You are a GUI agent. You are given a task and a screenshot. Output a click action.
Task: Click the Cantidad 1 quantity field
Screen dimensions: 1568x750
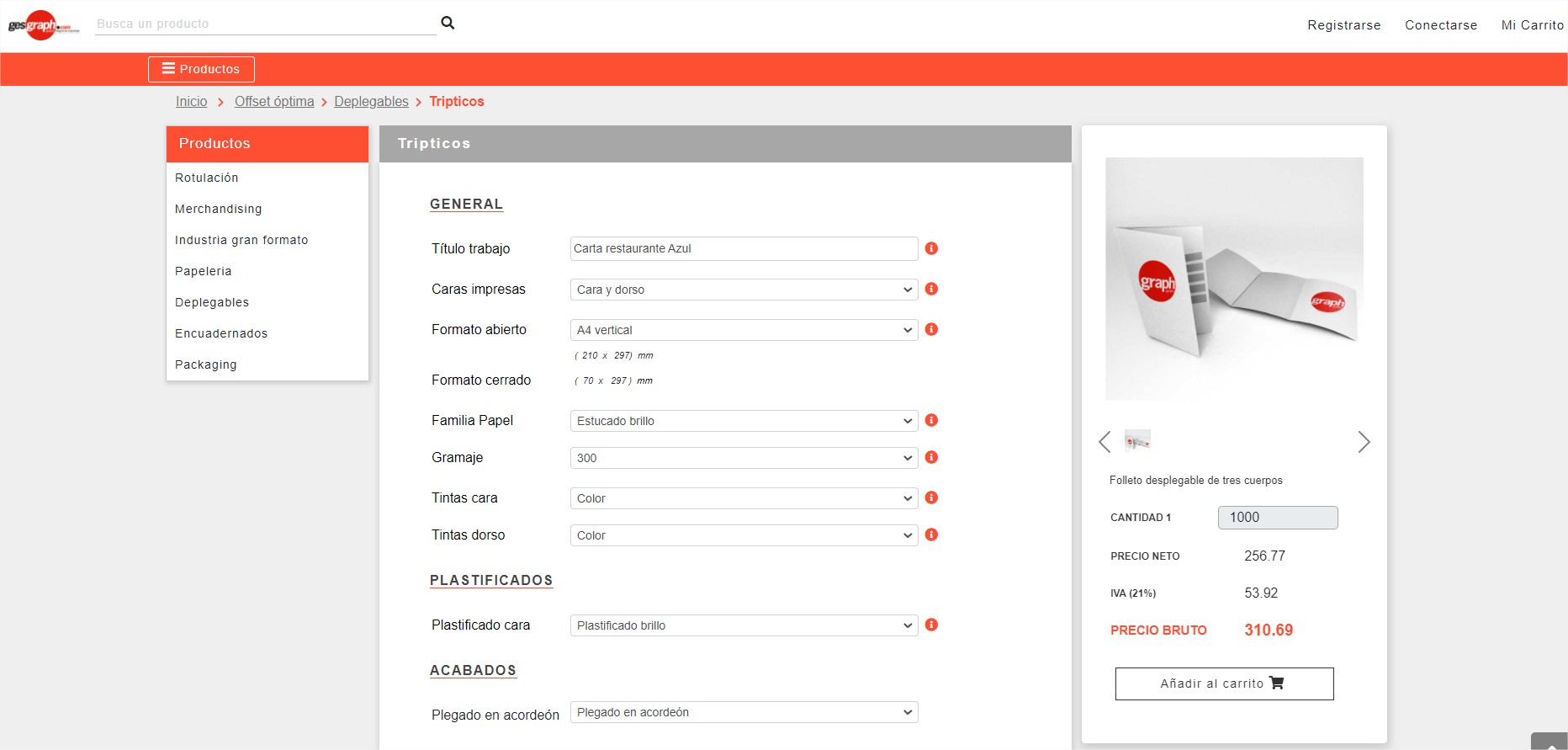coord(1277,518)
